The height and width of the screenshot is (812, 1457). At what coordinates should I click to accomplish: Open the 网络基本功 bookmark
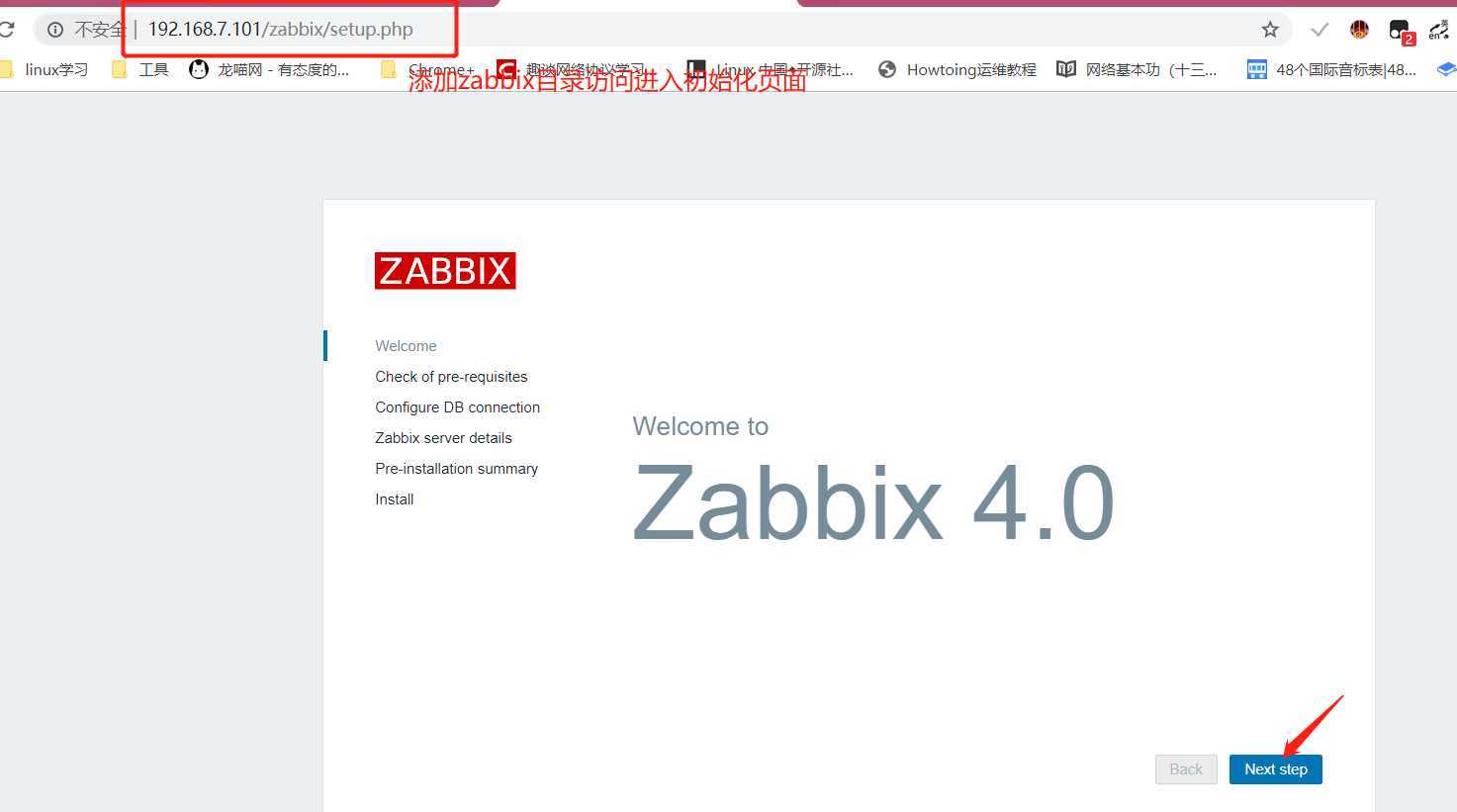coord(1137,69)
